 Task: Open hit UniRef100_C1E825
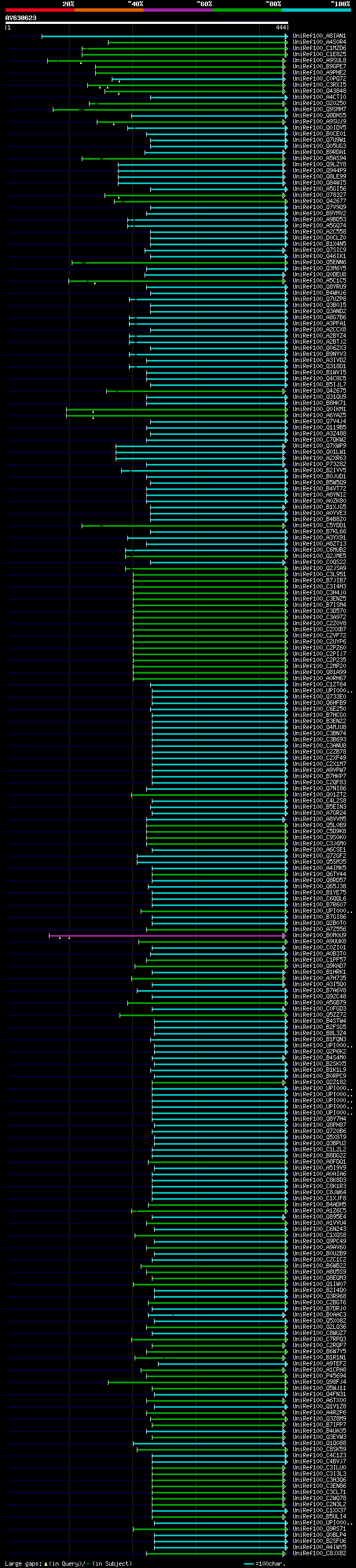click(x=319, y=54)
